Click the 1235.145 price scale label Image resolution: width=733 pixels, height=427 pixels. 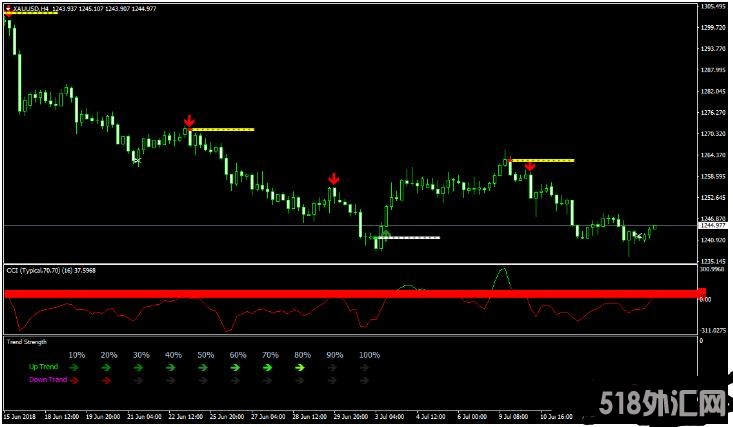(x=713, y=261)
